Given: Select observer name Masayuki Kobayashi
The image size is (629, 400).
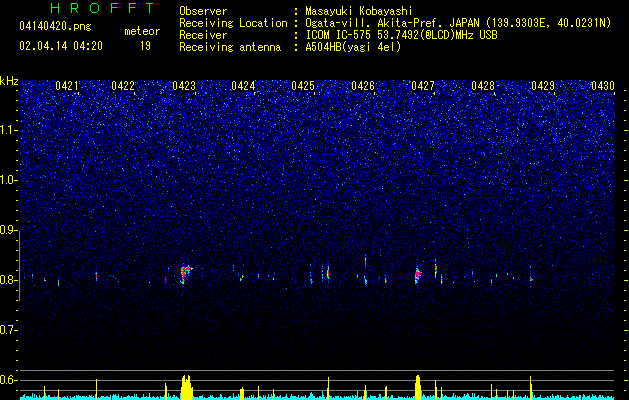Looking at the screenshot, I should [x=359, y=11].
